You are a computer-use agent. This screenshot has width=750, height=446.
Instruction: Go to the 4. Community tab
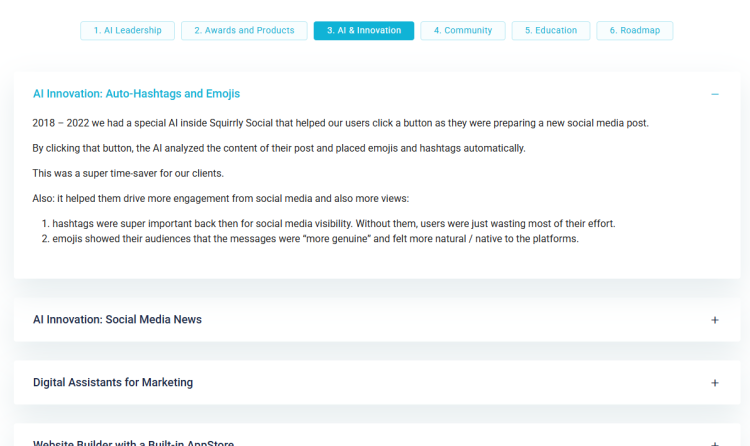[463, 31]
